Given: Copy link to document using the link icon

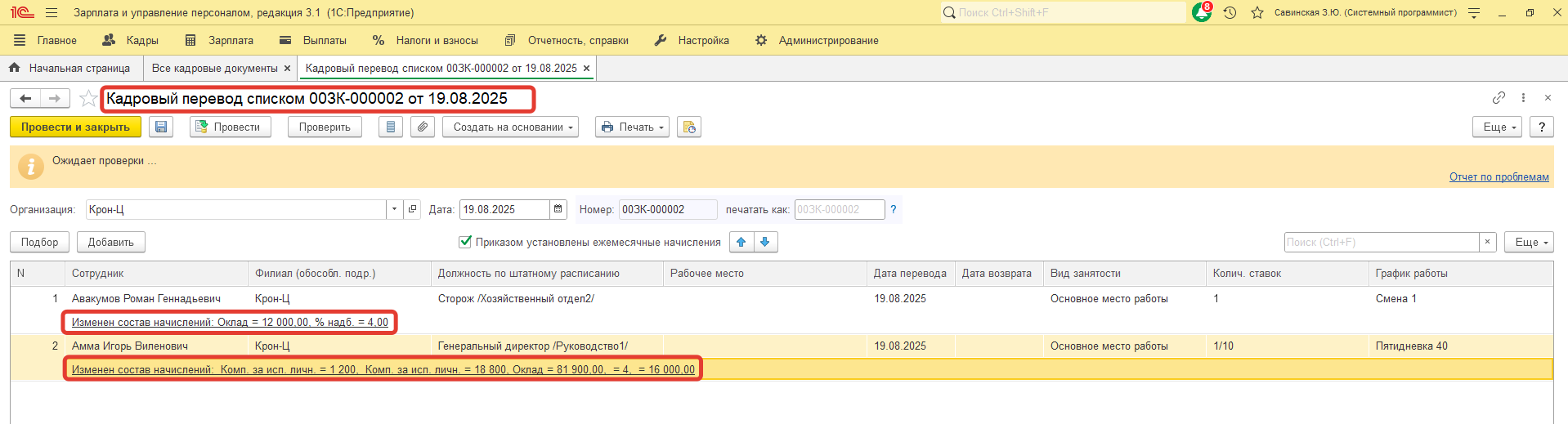Looking at the screenshot, I should (x=1499, y=98).
